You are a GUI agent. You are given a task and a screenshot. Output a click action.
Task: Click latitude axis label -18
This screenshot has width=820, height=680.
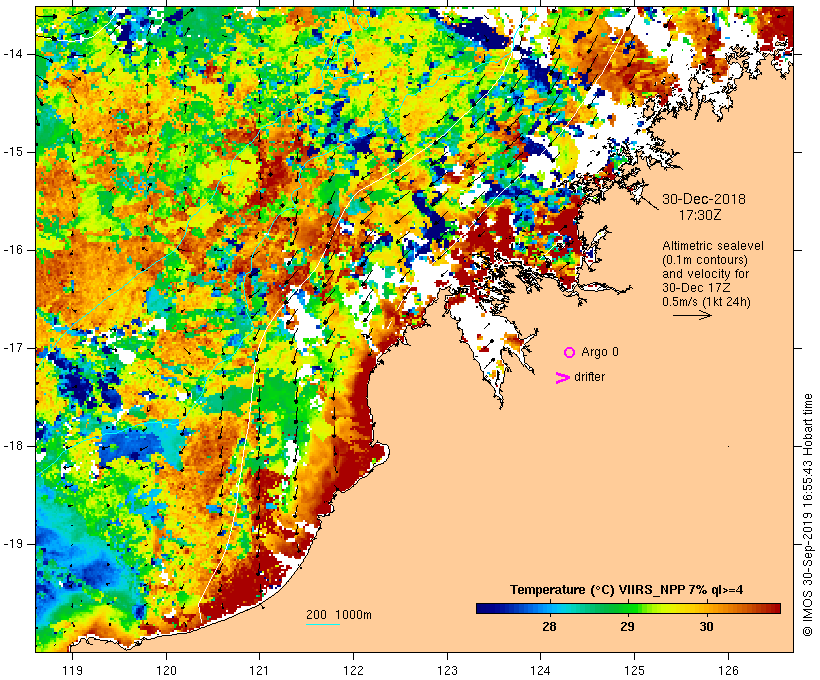click(13, 446)
